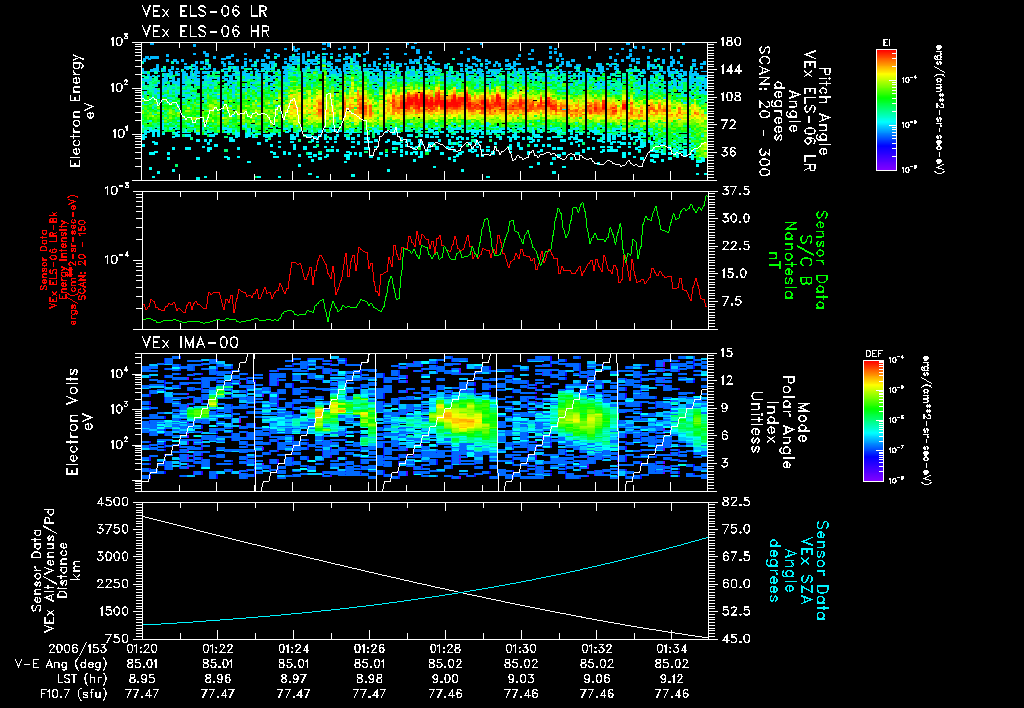Click the '2006/153' date label
Screen dimensions: 1024x708
coord(77,650)
